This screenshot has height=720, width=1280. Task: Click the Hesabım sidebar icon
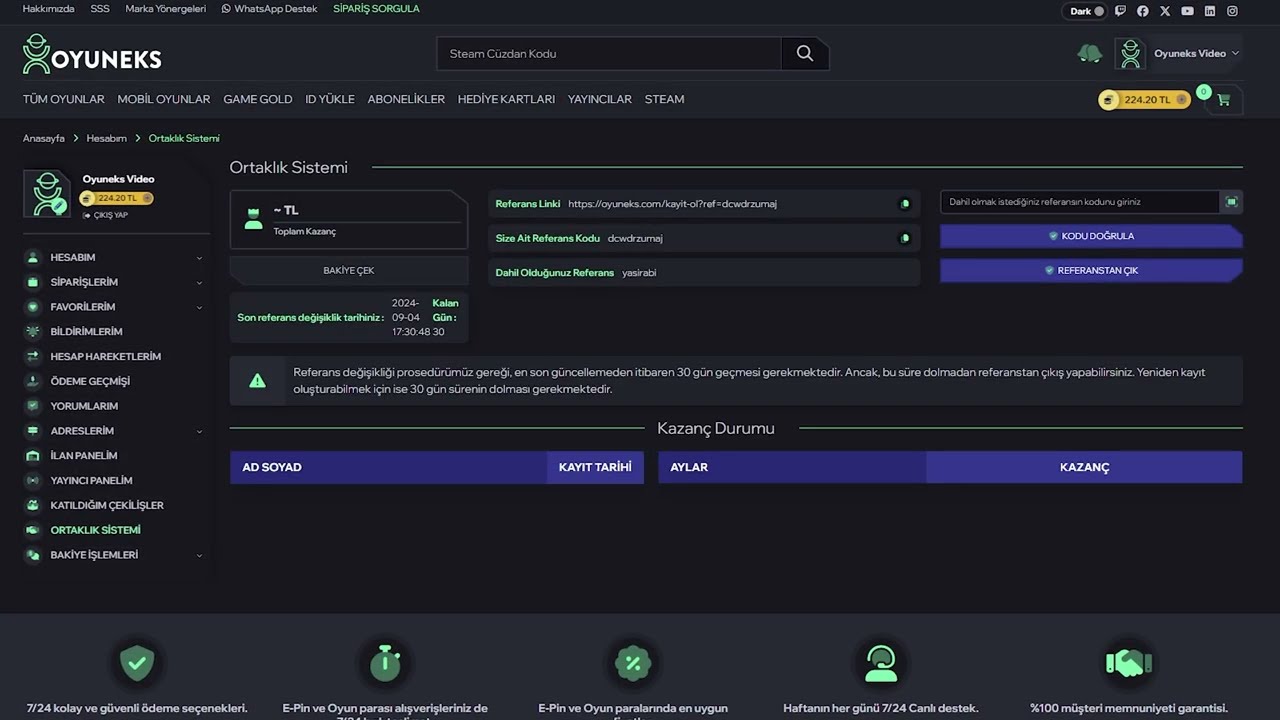(32, 258)
